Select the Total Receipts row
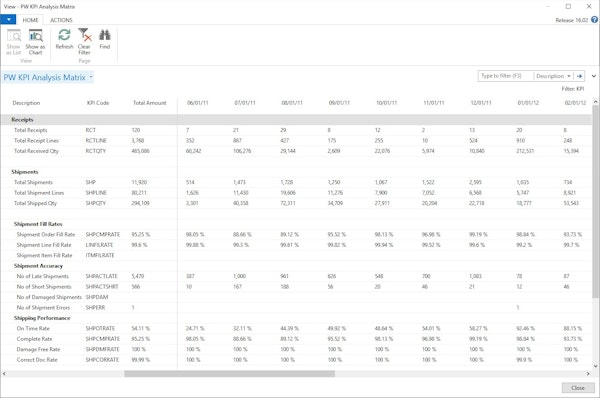600x398 pixels. pos(296,130)
